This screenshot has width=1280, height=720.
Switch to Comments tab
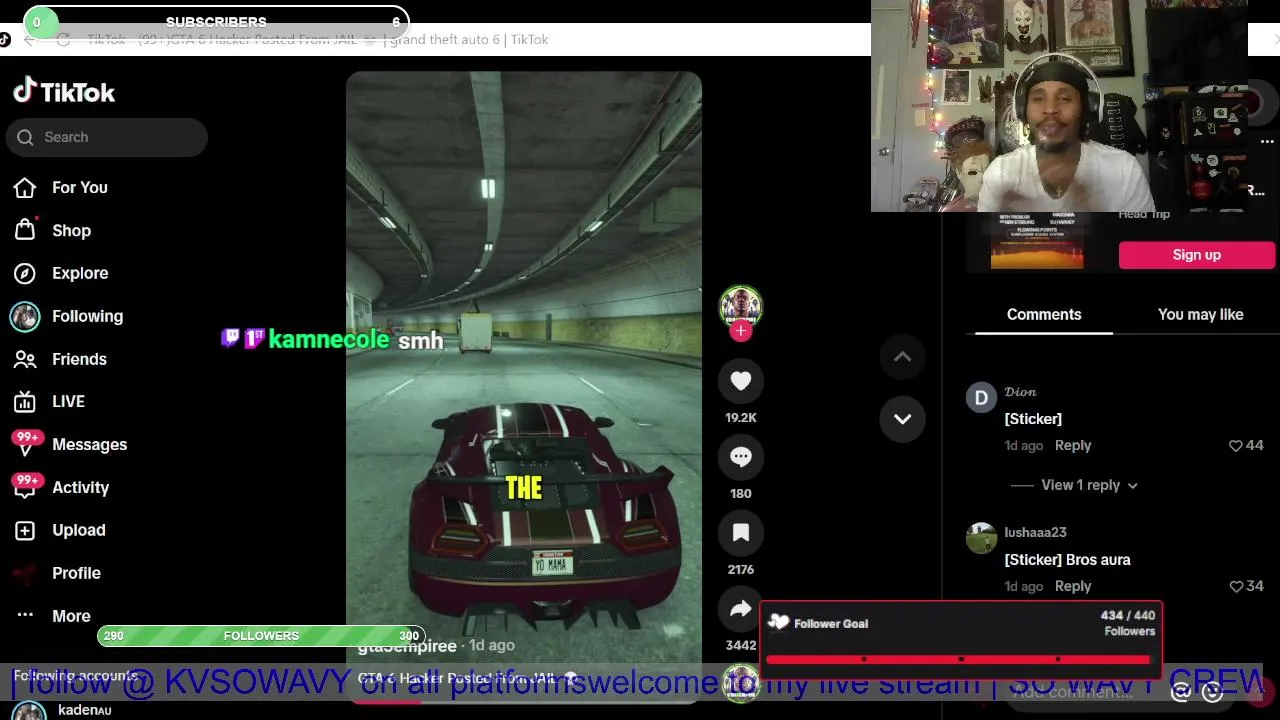tap(1044, 314)
